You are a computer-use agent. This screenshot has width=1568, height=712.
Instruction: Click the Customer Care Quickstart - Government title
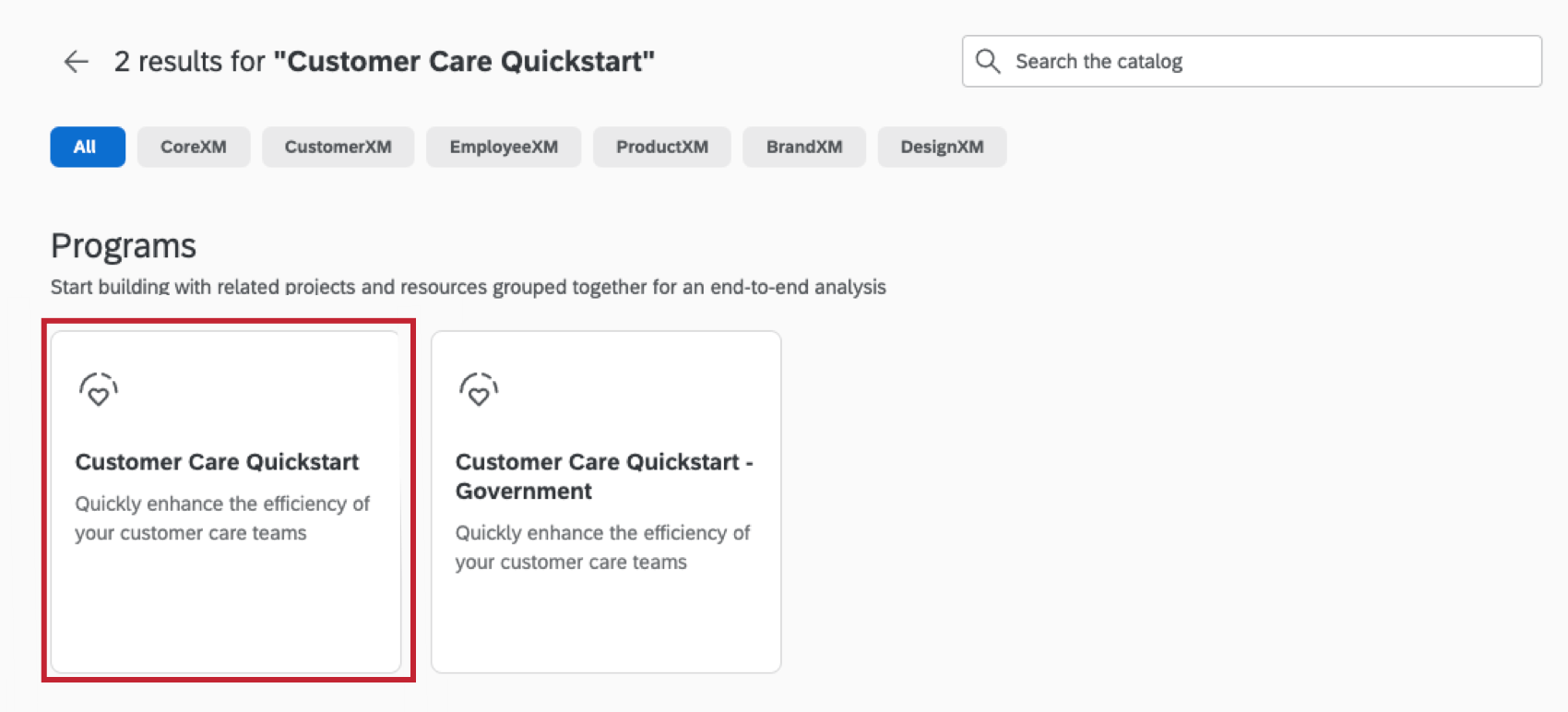point(604,476)
